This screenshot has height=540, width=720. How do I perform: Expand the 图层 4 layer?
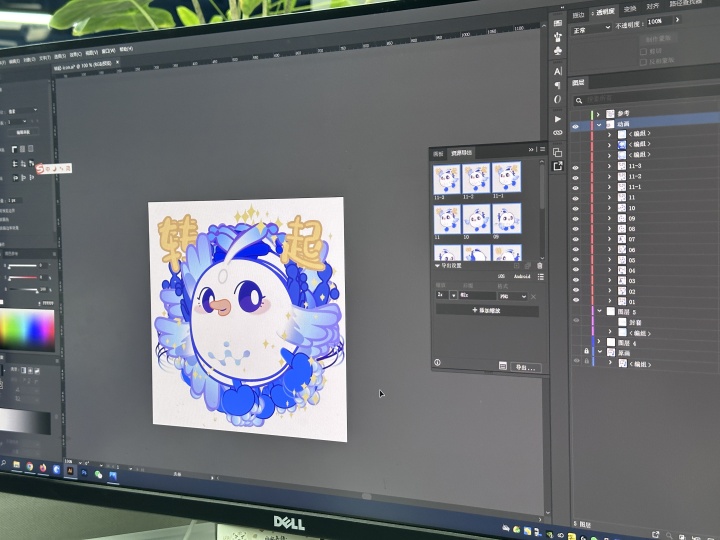(599, 341)
